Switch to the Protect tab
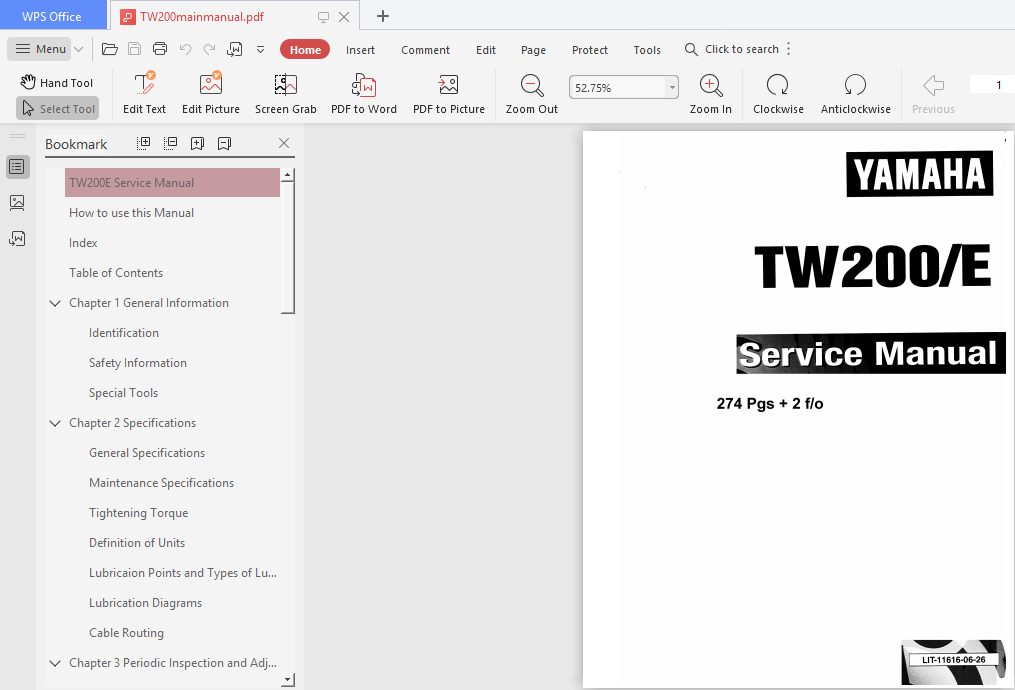 pos(590,50)
